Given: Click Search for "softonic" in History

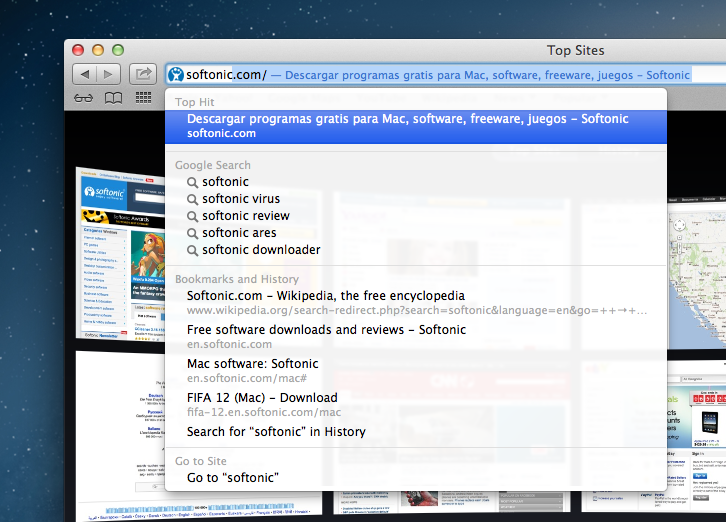Looking at the screenshot, I should pyautogui.click(x=276, y=432).
